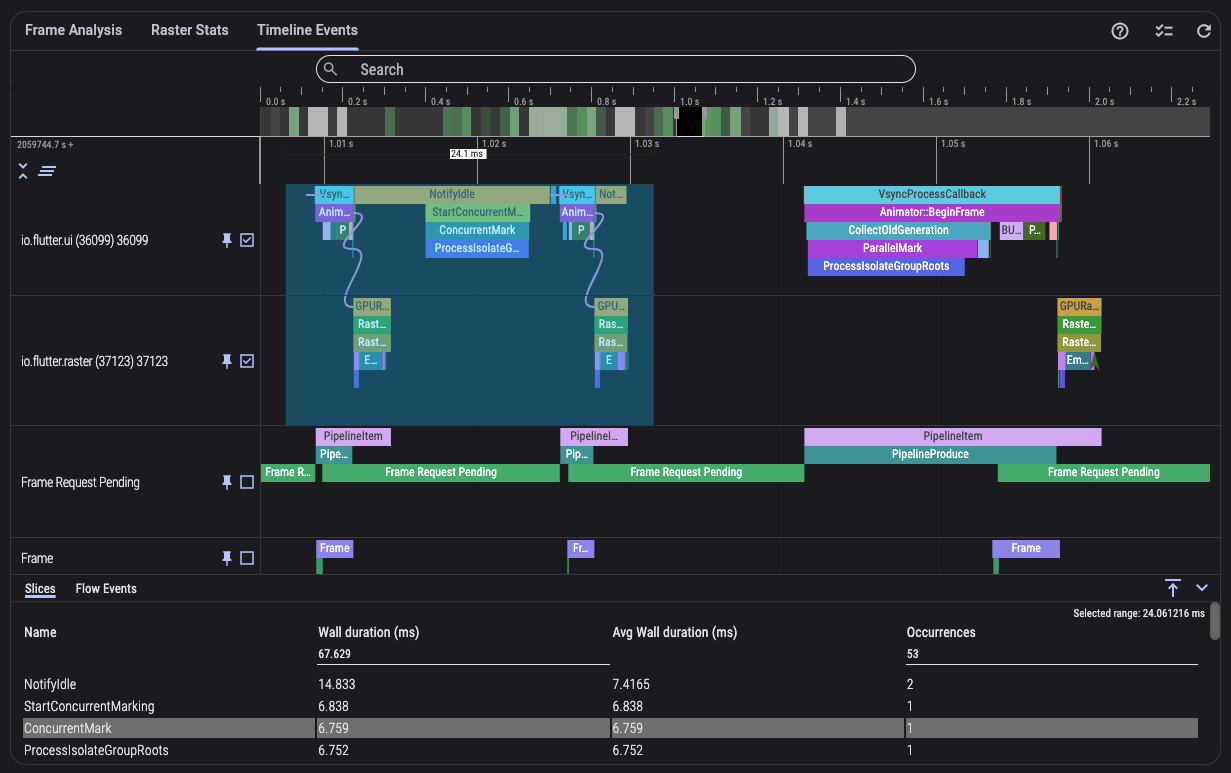Screen dimensions: 1231x773
Task: Select the Timeline Events tab
Action: tap(307, 30)
